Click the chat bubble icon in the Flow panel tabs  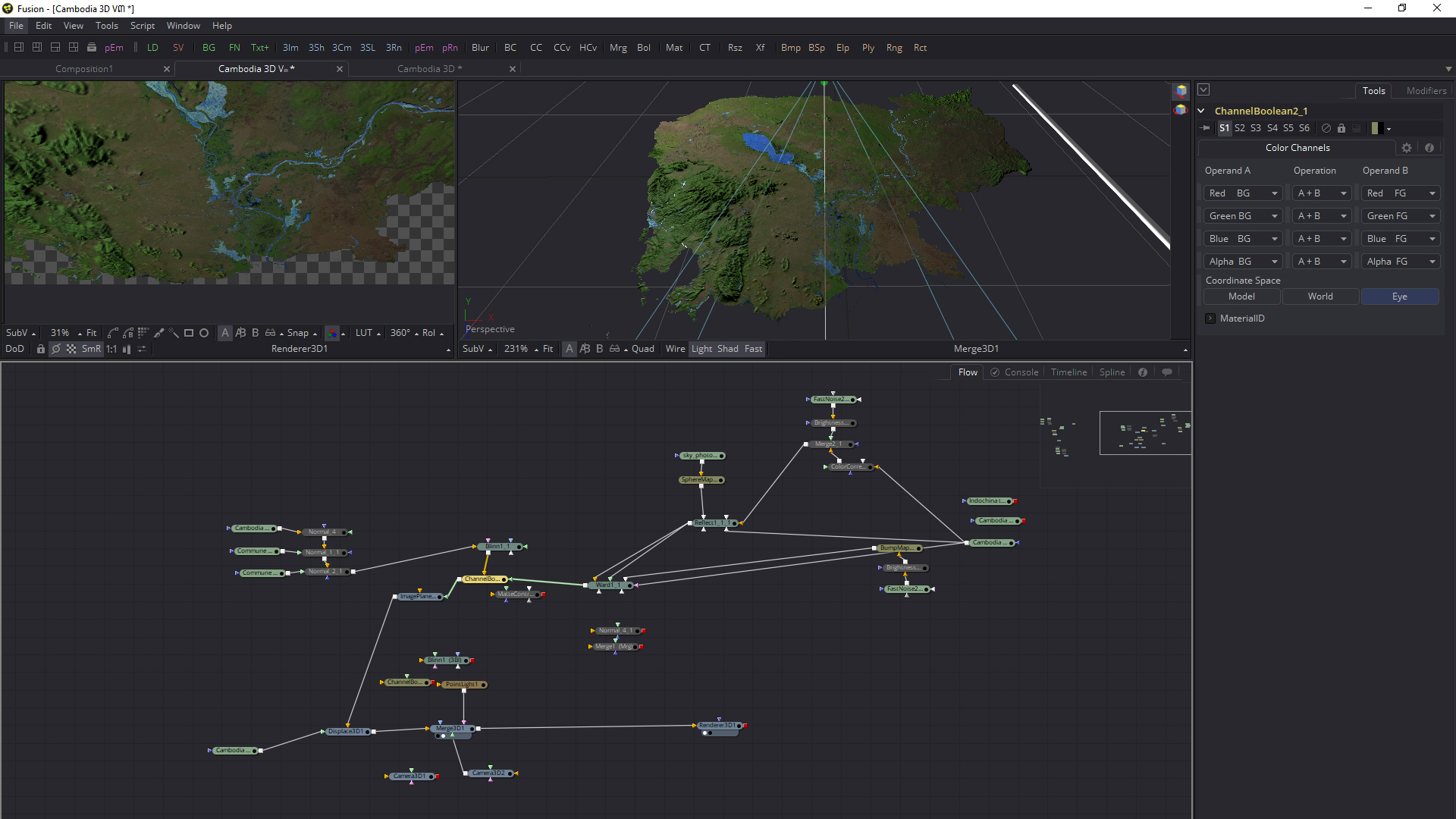(x=1167, y=372)
